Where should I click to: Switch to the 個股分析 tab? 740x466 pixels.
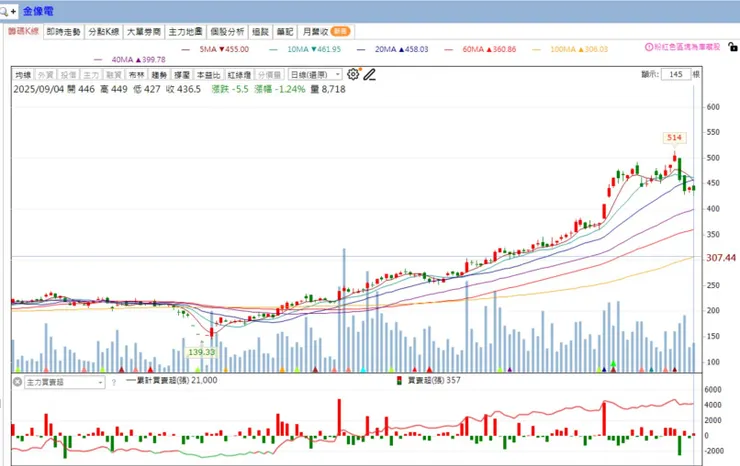(227, 32)
